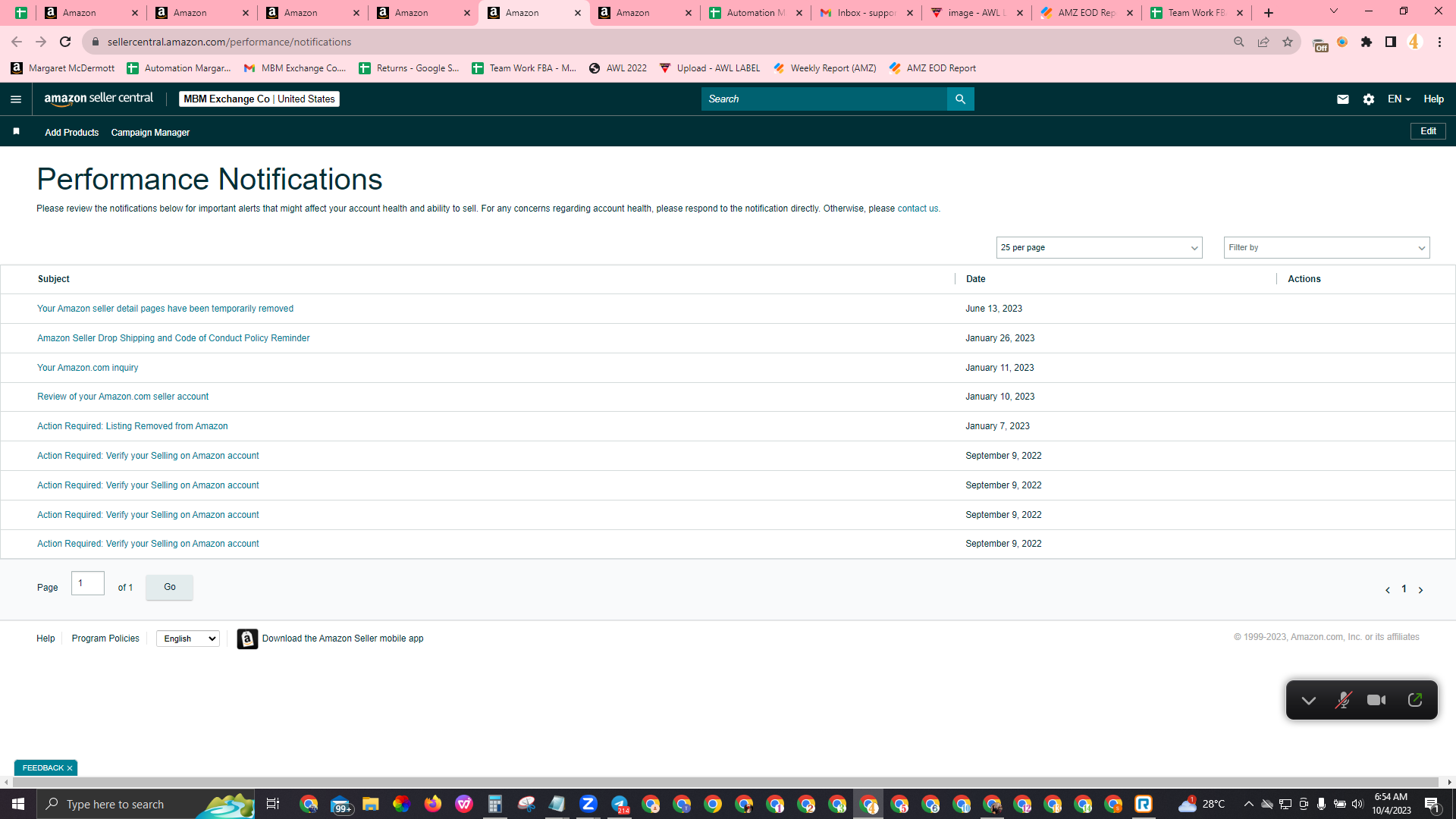Image resolution: width=1456 pixels, height=819 pixels.
Task: Click the Edit button in navigation bar
Action: [x=1428, y=131]
